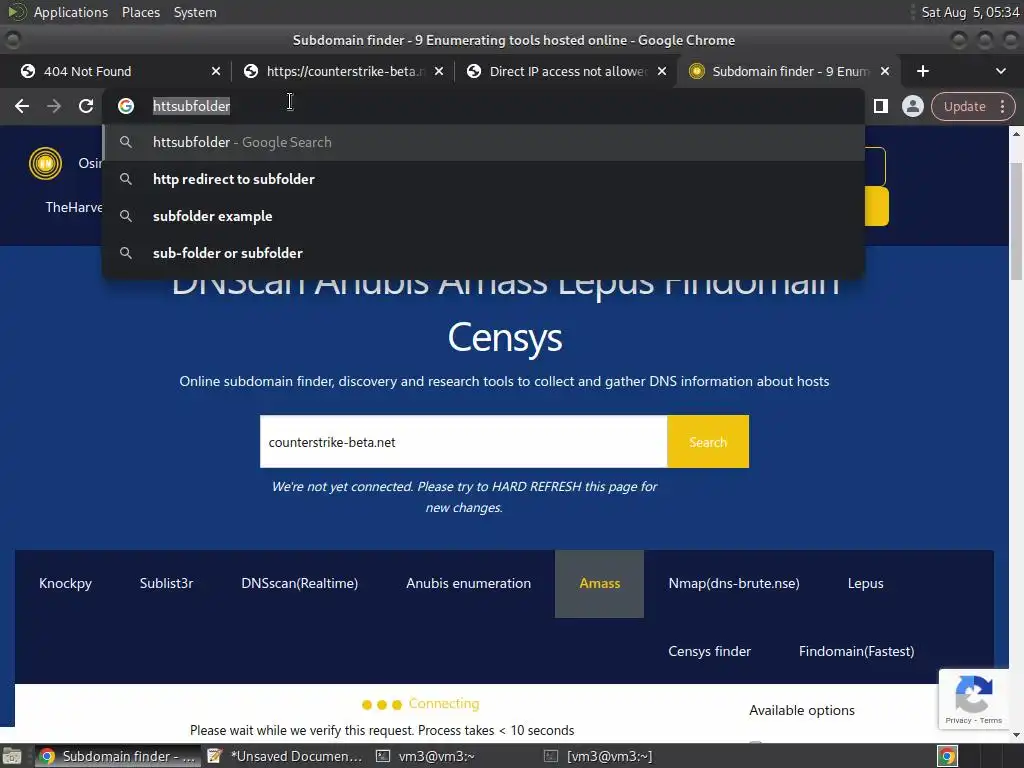Click search icon beside 'subfolder example'
Image resolution: width=1024 pixels, height=768 pixels.
(x=125, y=216)
